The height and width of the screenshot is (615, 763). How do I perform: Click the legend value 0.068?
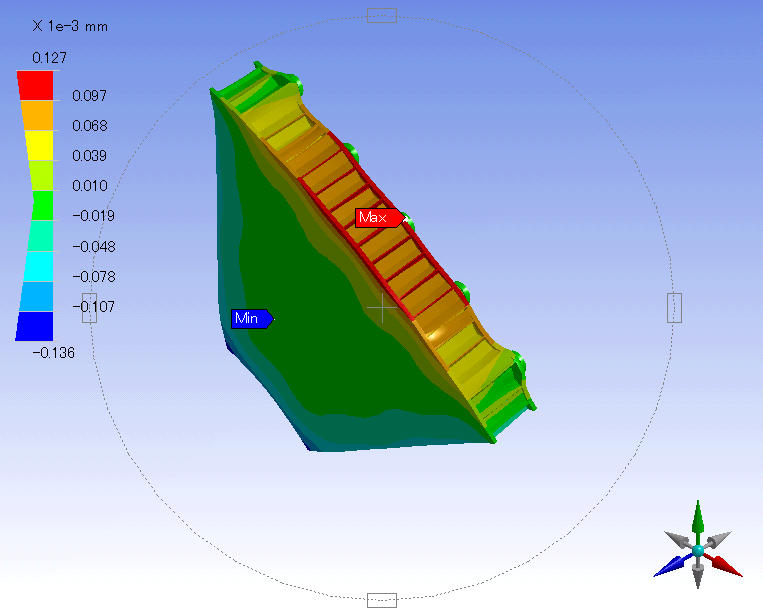90,126
